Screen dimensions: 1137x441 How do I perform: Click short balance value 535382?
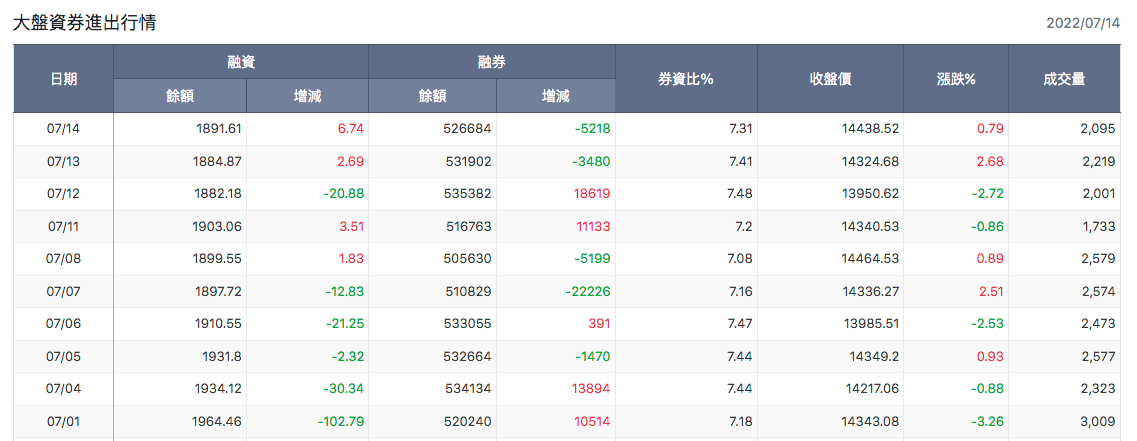(468, 194)
